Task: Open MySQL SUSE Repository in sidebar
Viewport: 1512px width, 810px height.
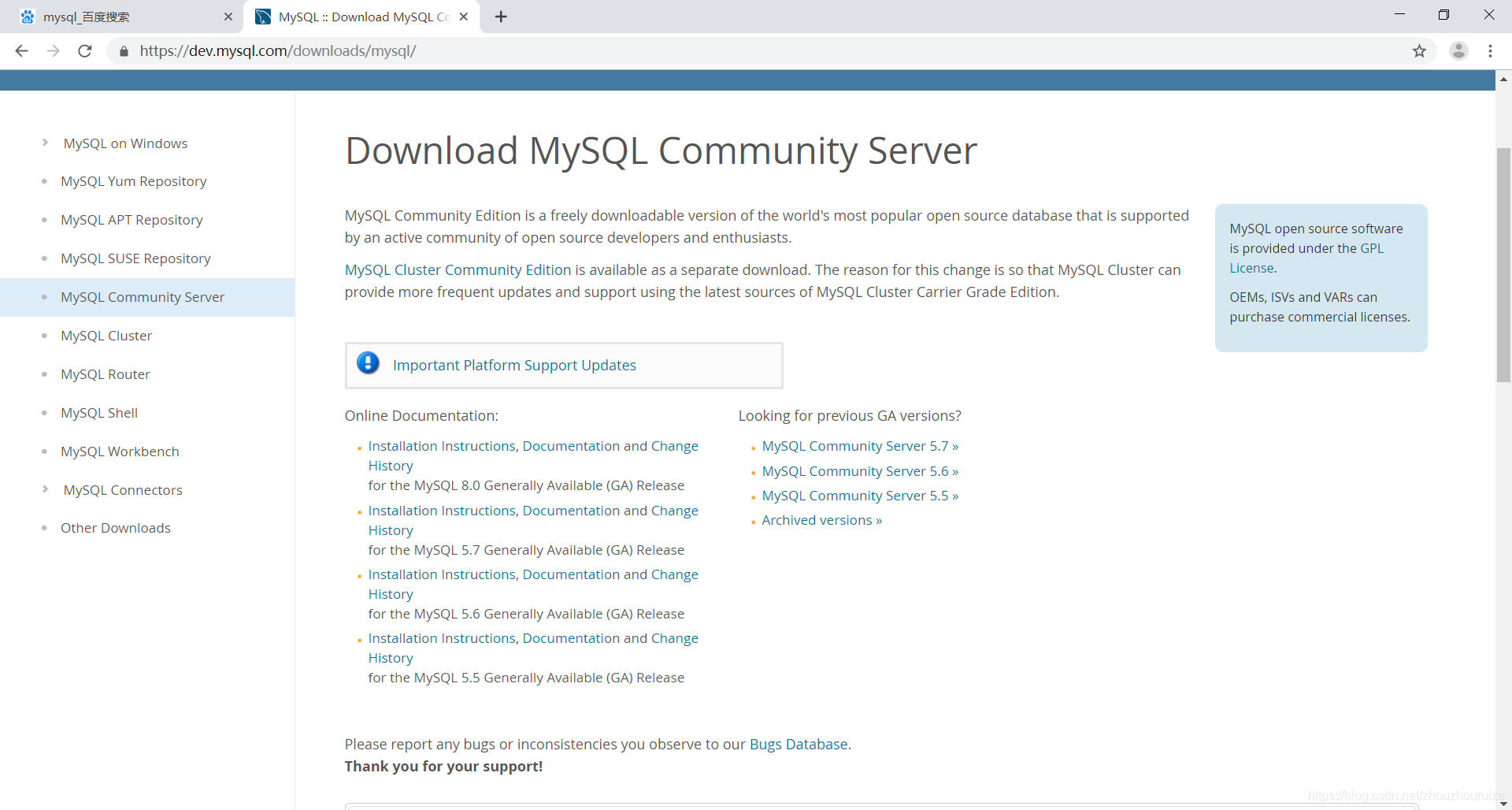Action: (135, 258)
